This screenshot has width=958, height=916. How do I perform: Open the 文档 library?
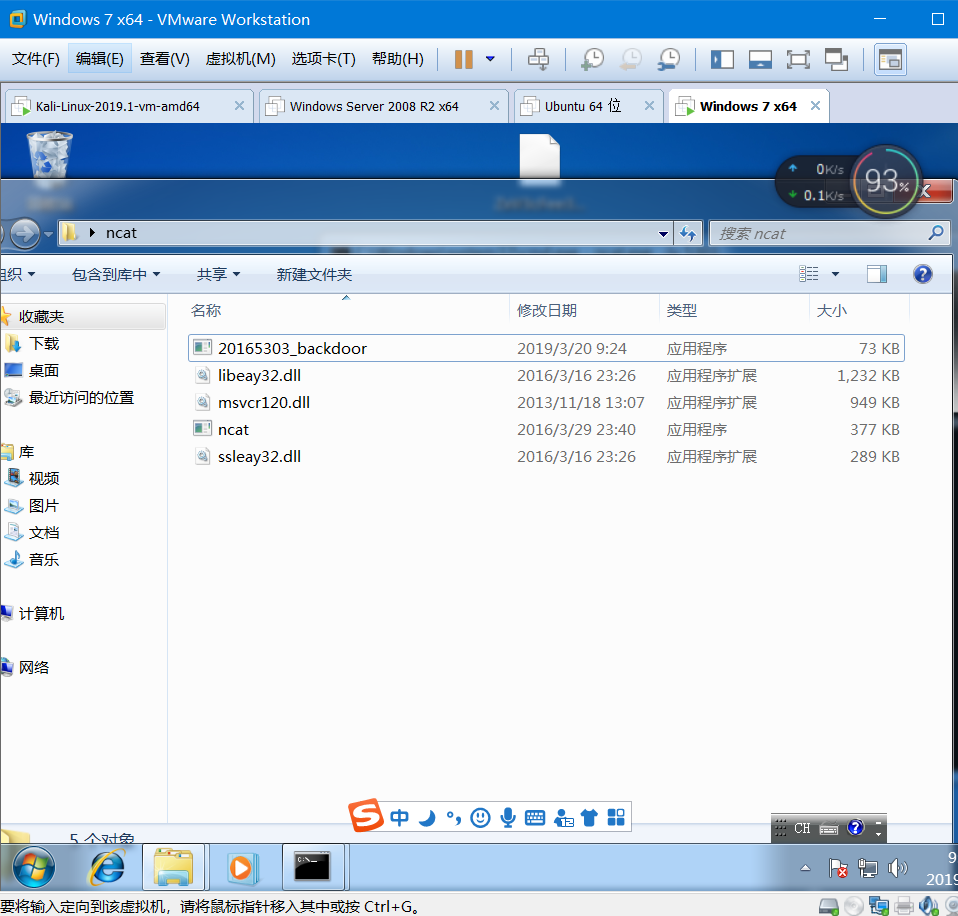click(44, 533)
